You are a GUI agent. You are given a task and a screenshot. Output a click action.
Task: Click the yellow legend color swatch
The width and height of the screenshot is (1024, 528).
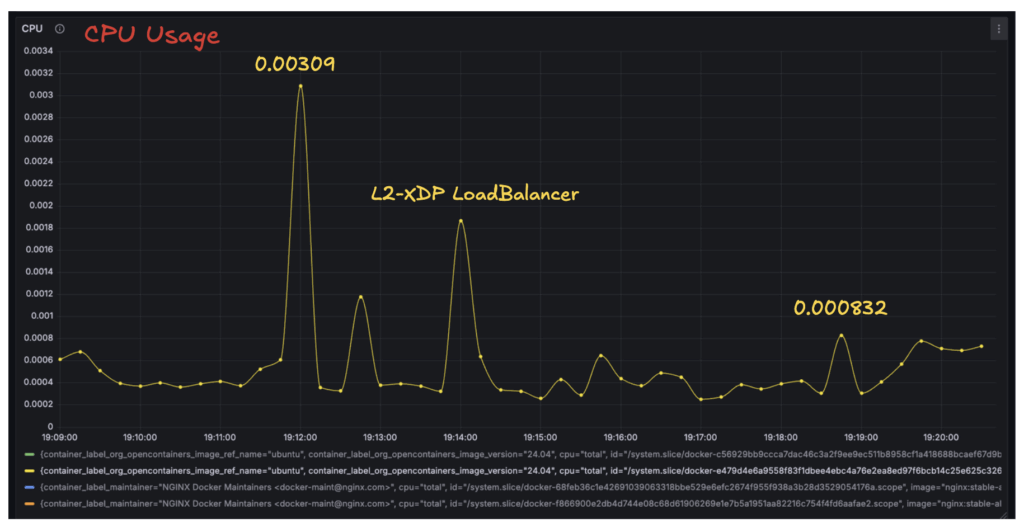tap(29, 470)
